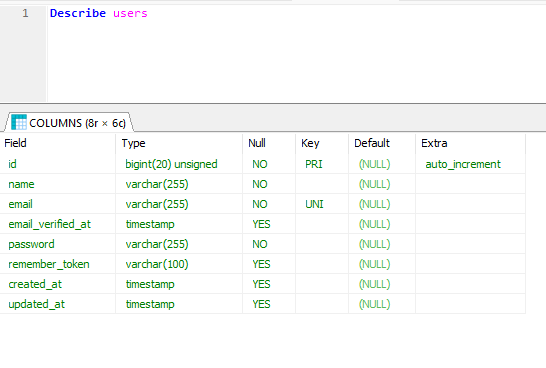
Task: Click the empty Key cell in name row
Action: (322, 184)
